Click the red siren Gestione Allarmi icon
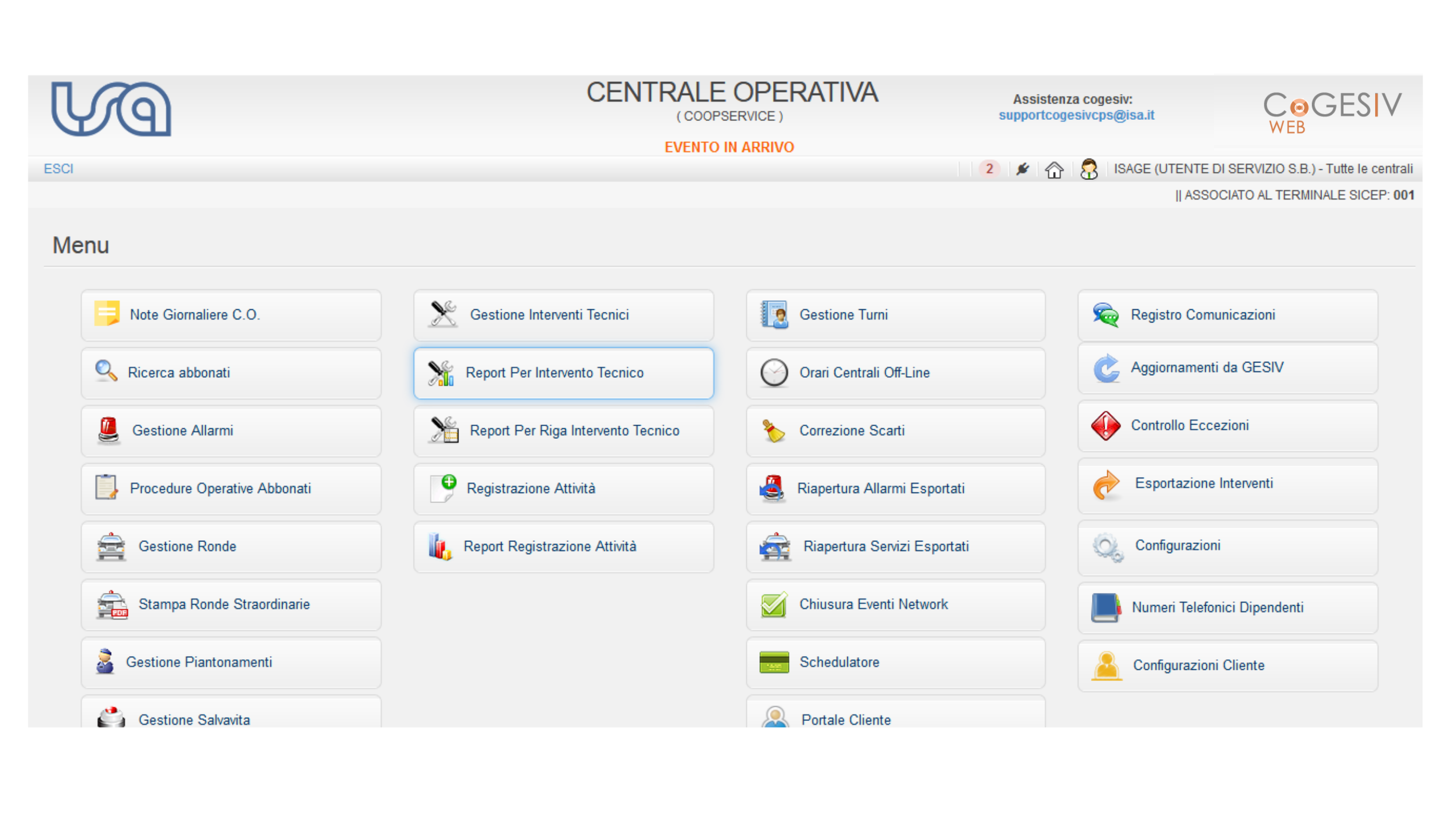This screenshot has height=819, width=1456. point(108,431)
